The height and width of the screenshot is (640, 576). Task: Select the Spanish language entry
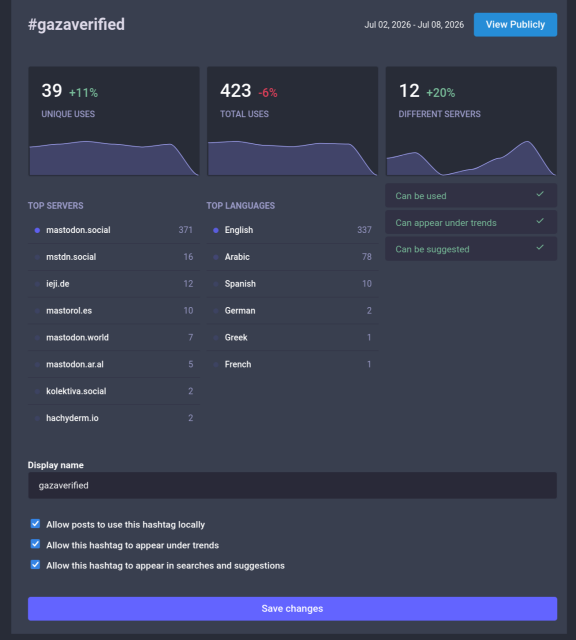(x=292, y=284)
